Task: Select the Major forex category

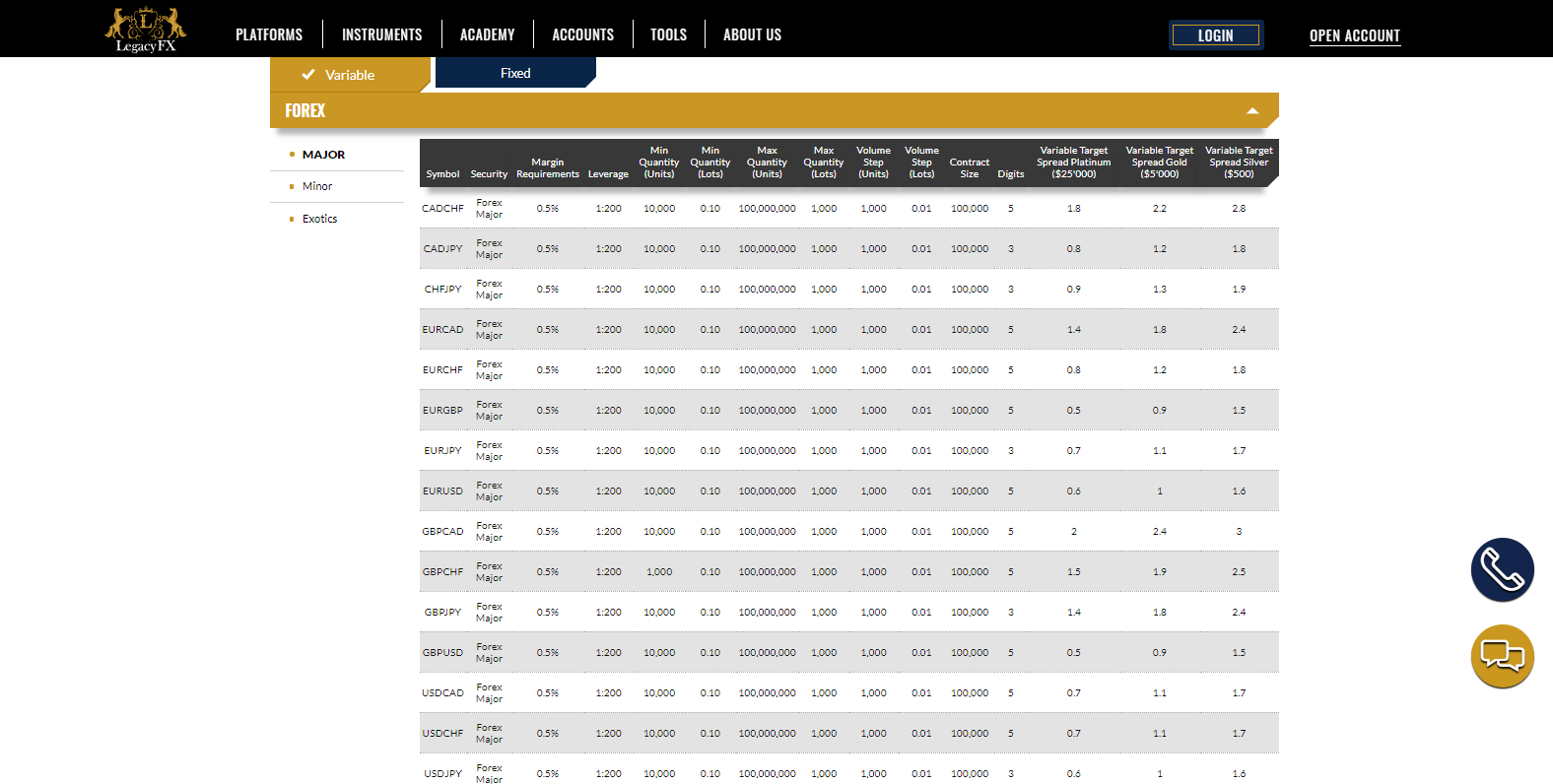Action: pyautogui.click(x=323, y=155)
